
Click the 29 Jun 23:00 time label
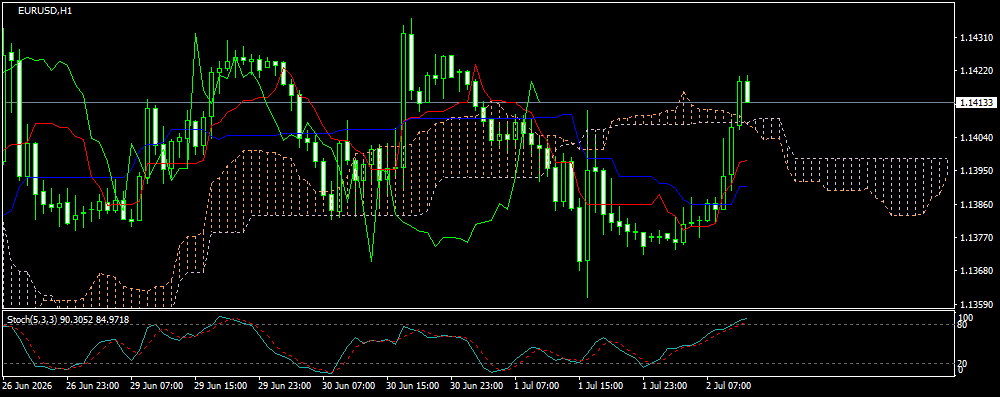point(284,386)
